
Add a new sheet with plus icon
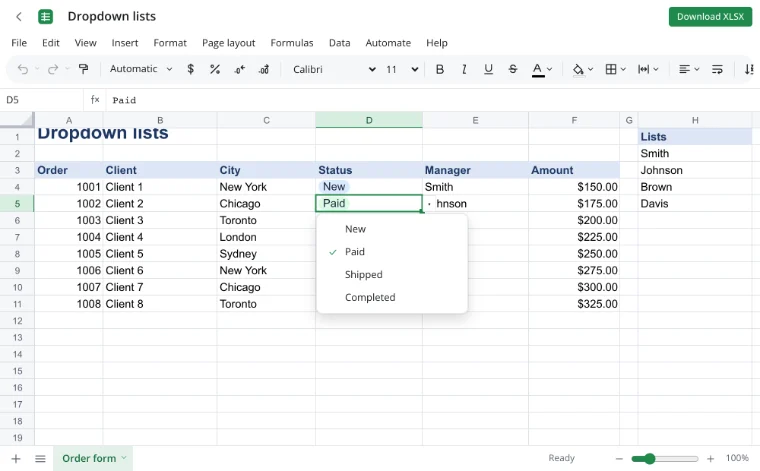[16, 458]
